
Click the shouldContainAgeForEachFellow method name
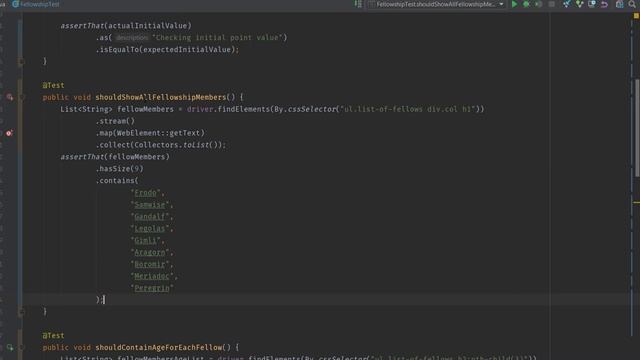(159, 347)
